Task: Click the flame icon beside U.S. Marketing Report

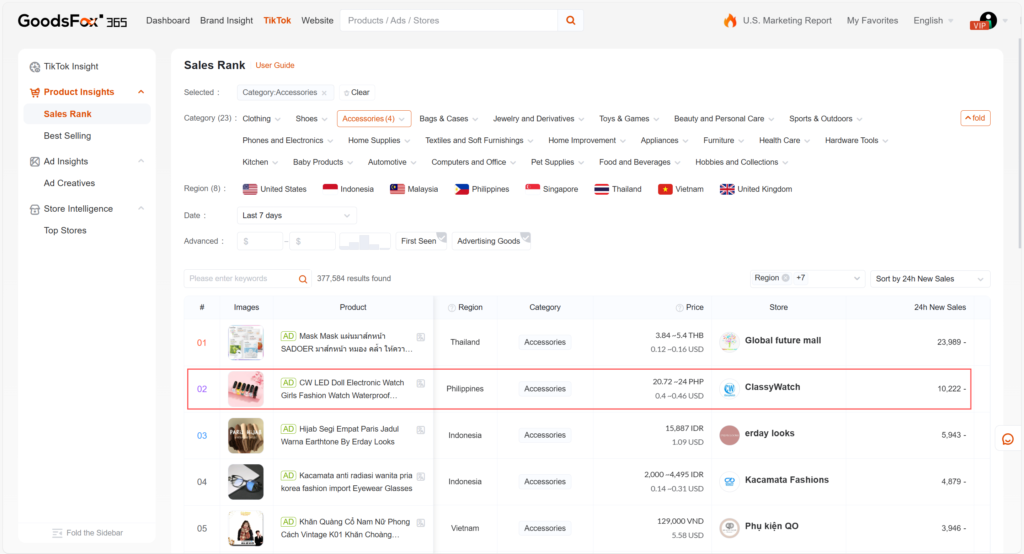Action: (x=730, y=20)
